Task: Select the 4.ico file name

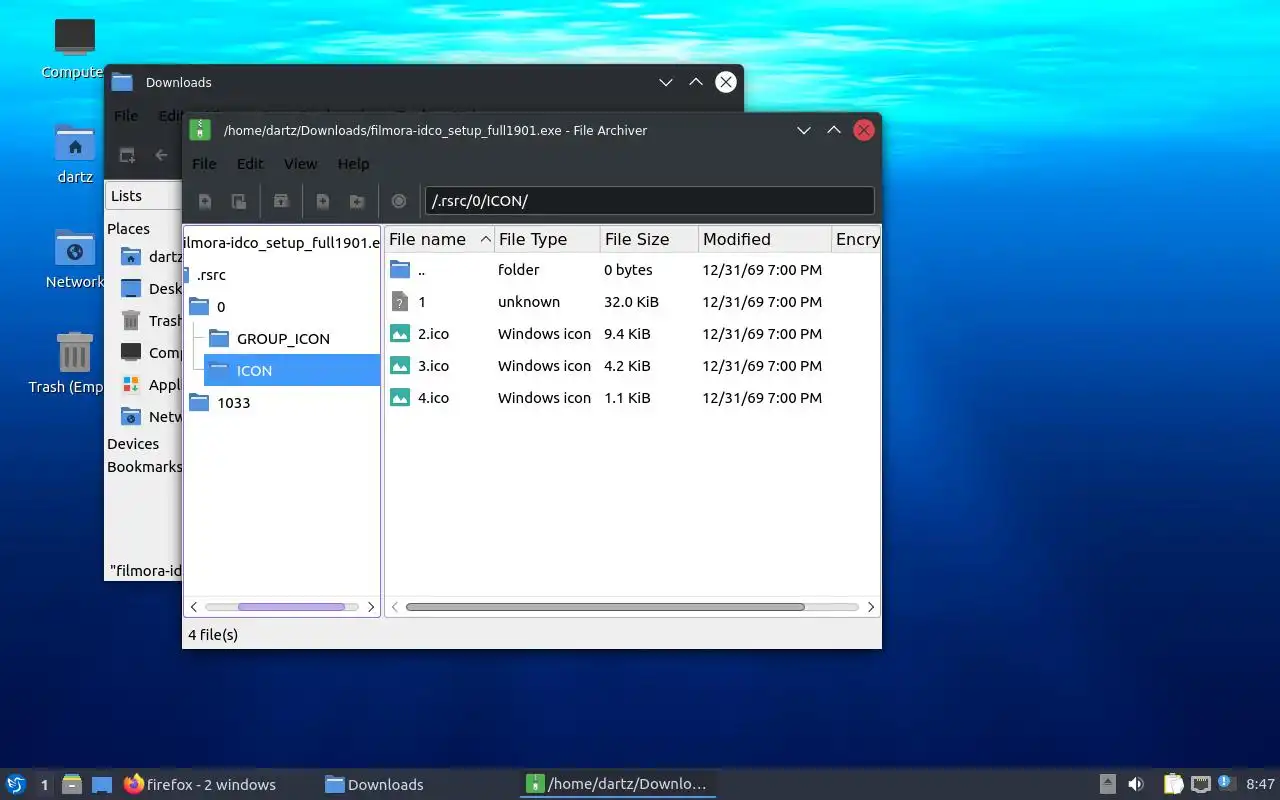Action: [433, 397]
